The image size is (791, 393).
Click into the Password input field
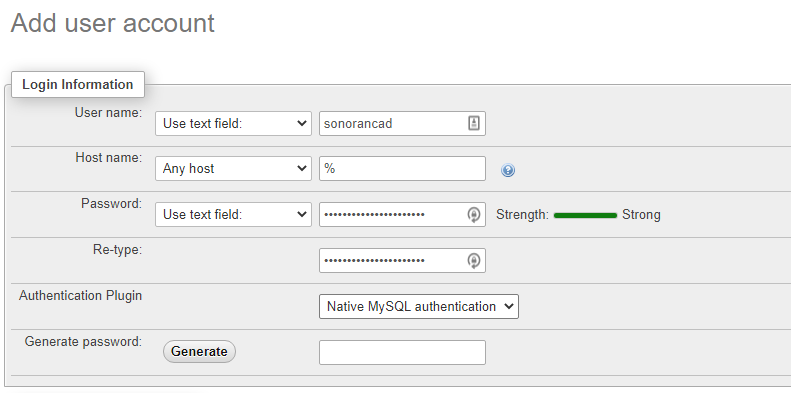(x=402, y=214)
